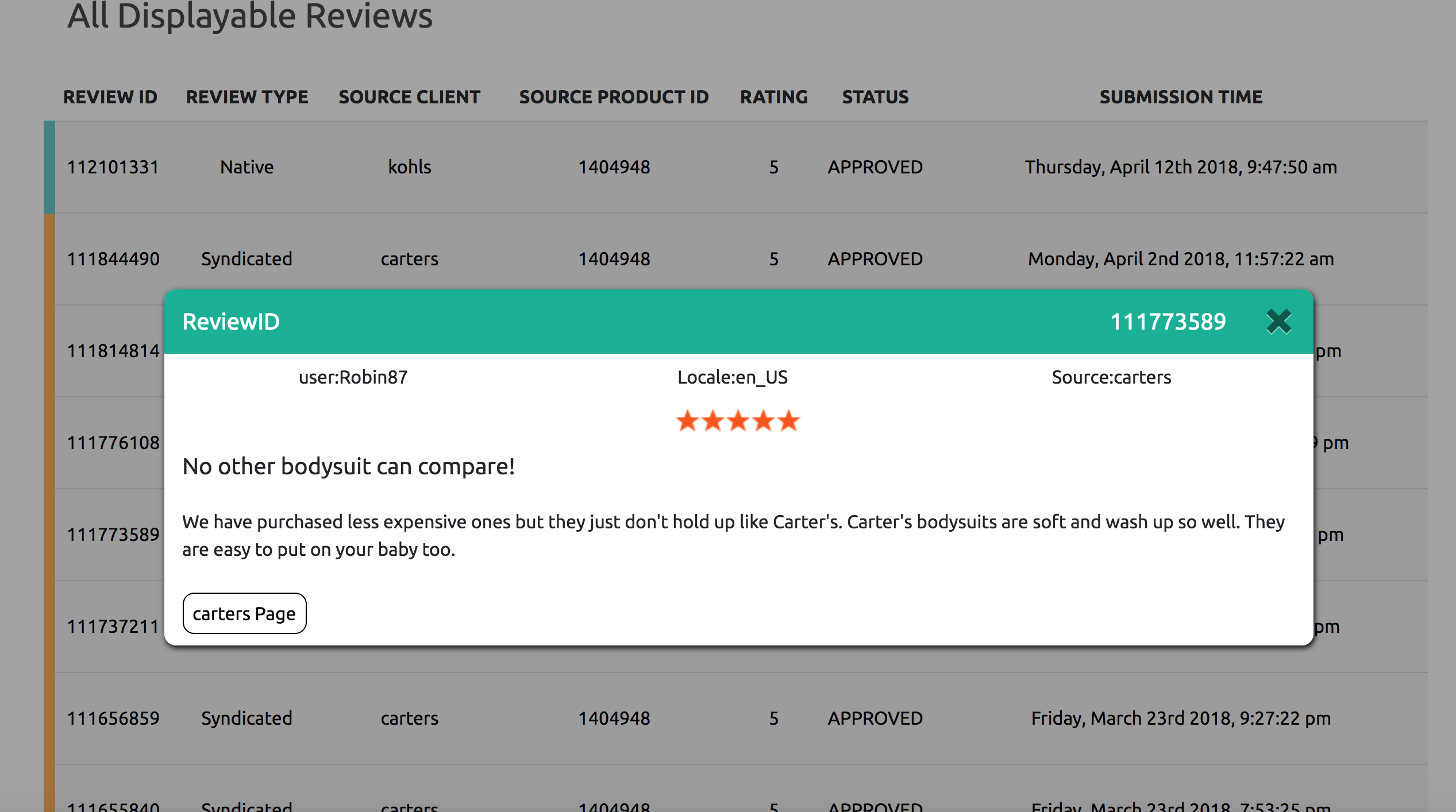Viewport: 1456px width, 812px height.
Task: Click kohls source client cell
Action: click(x=410, y=167)
